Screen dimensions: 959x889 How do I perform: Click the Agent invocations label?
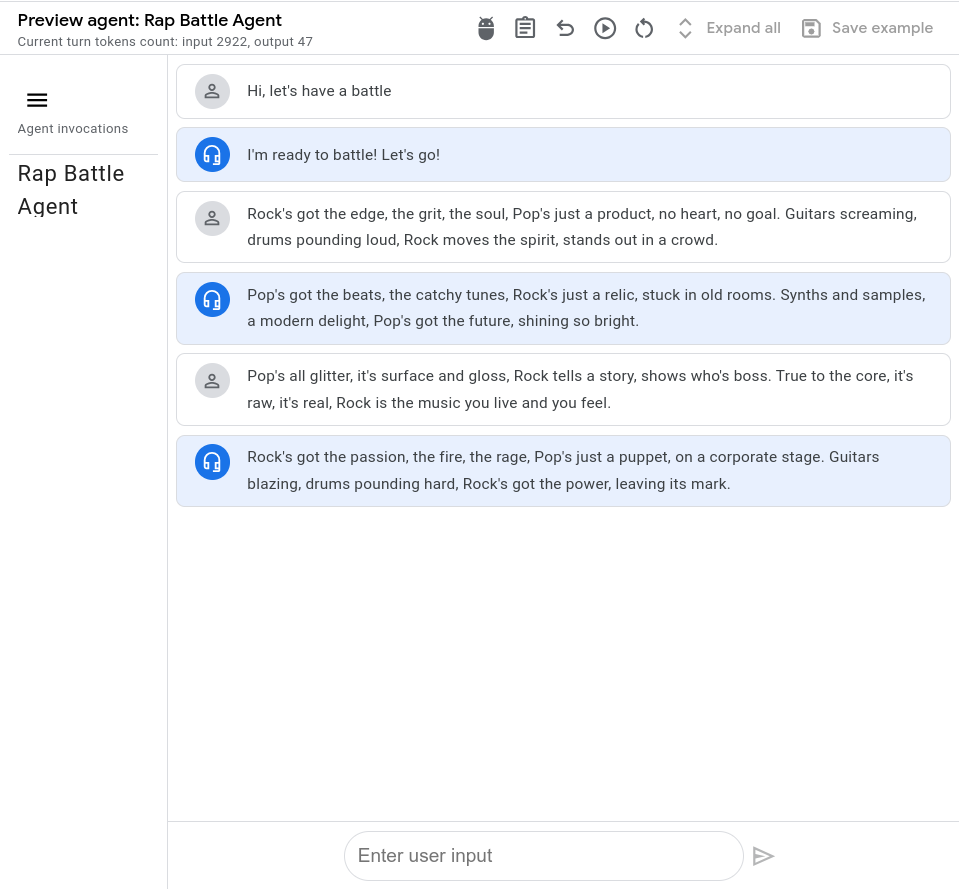[73, 128]
